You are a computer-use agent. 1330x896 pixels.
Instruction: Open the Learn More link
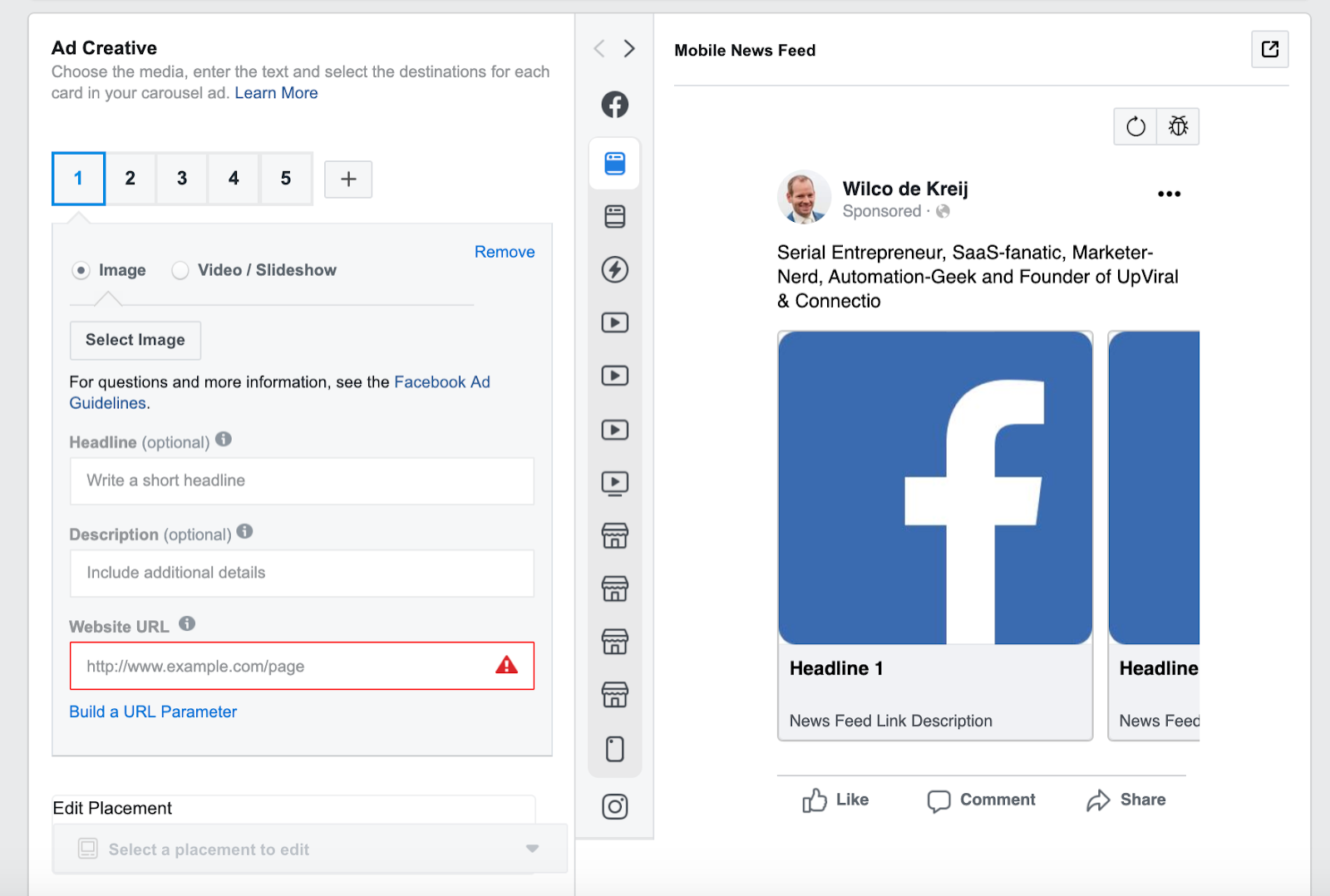point(276,93)
